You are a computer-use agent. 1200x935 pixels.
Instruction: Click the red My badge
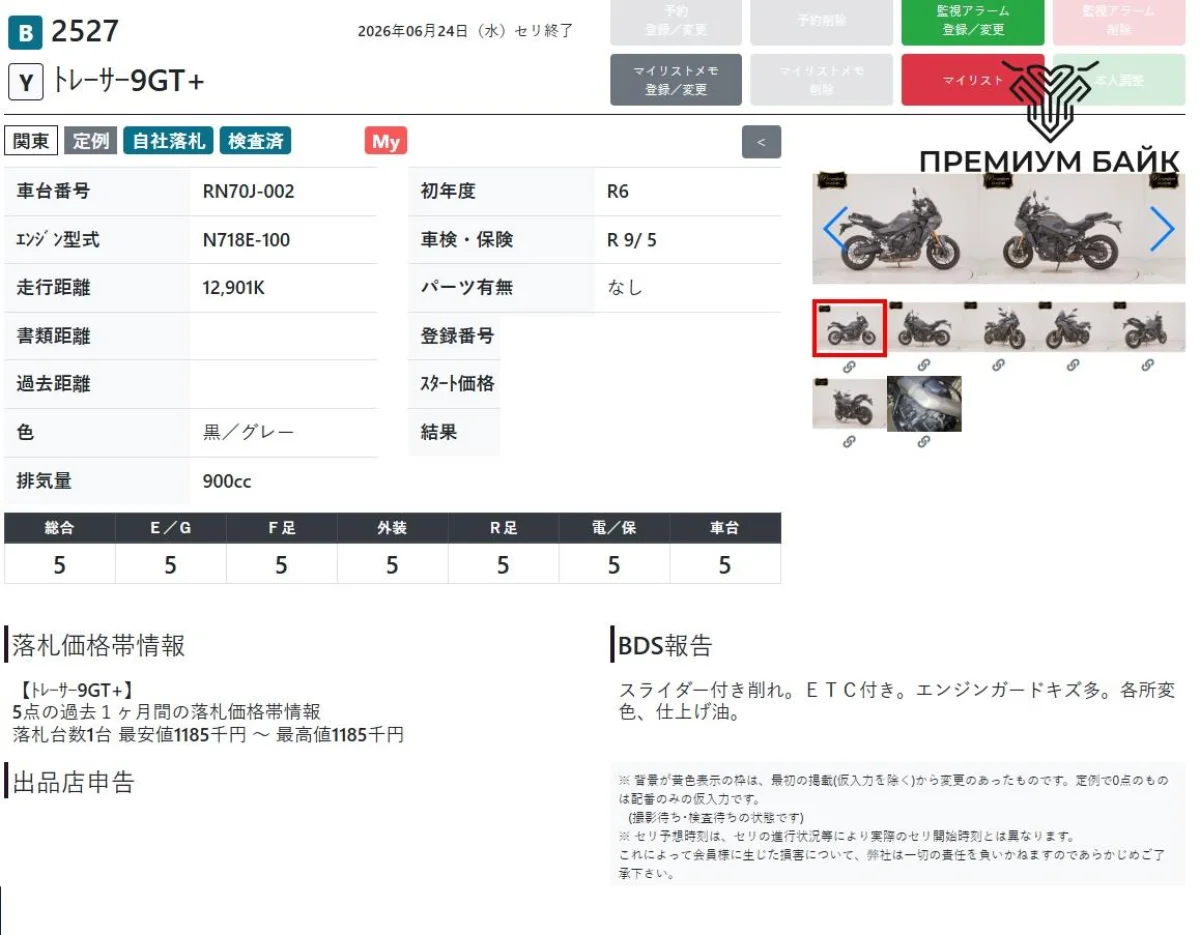pyautogui.click(x=386, y=141)
